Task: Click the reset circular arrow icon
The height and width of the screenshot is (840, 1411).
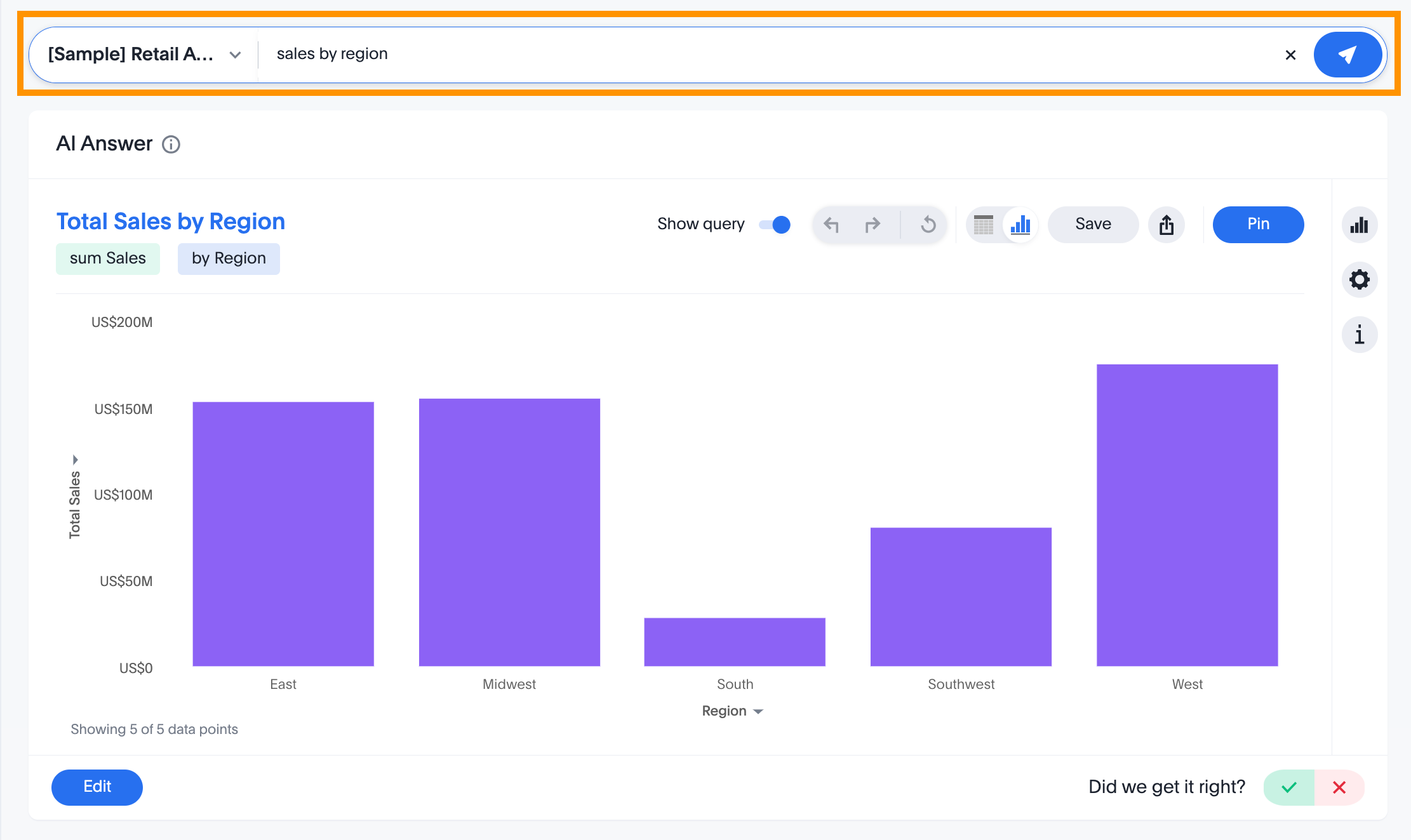Action: click(x=928, y=224)
